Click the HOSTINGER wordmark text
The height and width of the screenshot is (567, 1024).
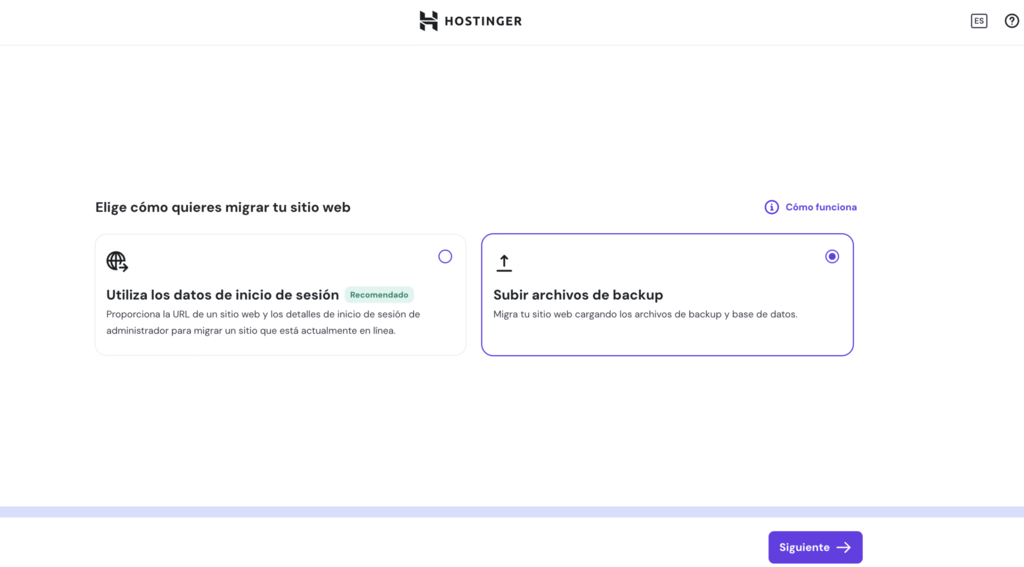pyautogui.click(x=483, y=21)
